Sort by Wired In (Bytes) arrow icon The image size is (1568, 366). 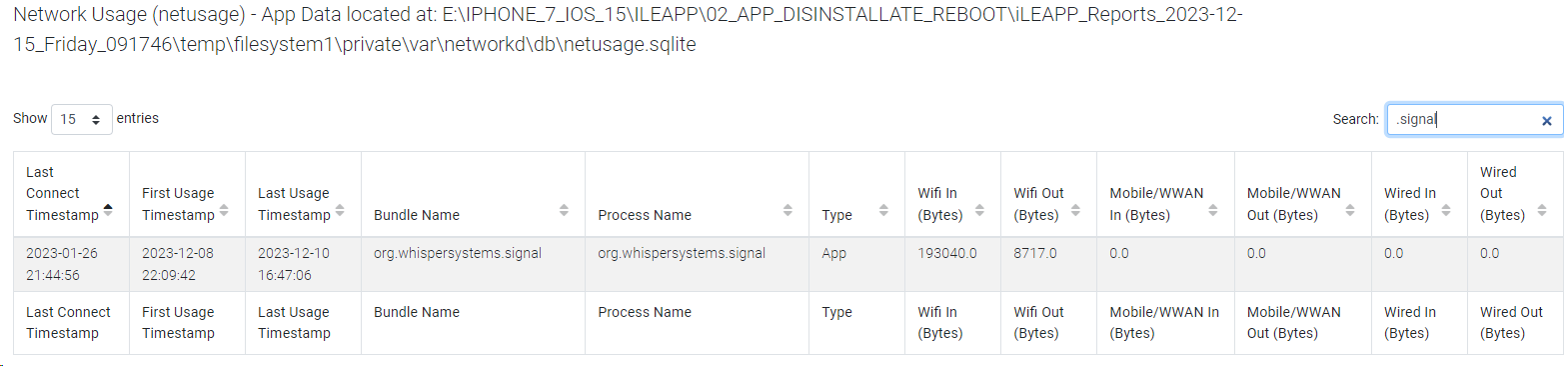point(1446,210)
